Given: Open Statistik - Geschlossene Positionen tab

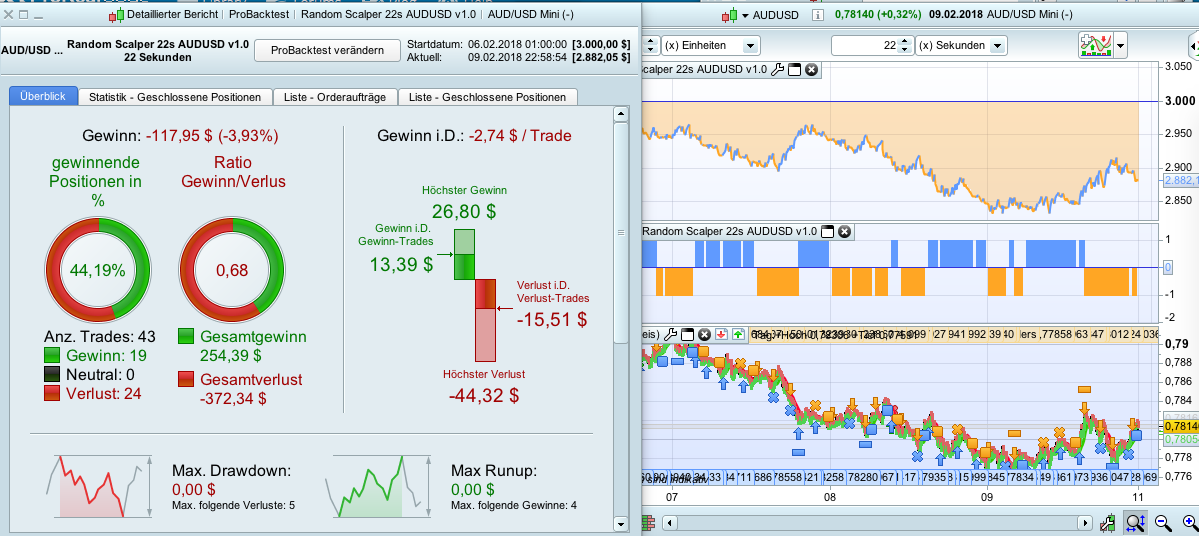Looking at the screenshot, I should [x=176, y=97].
